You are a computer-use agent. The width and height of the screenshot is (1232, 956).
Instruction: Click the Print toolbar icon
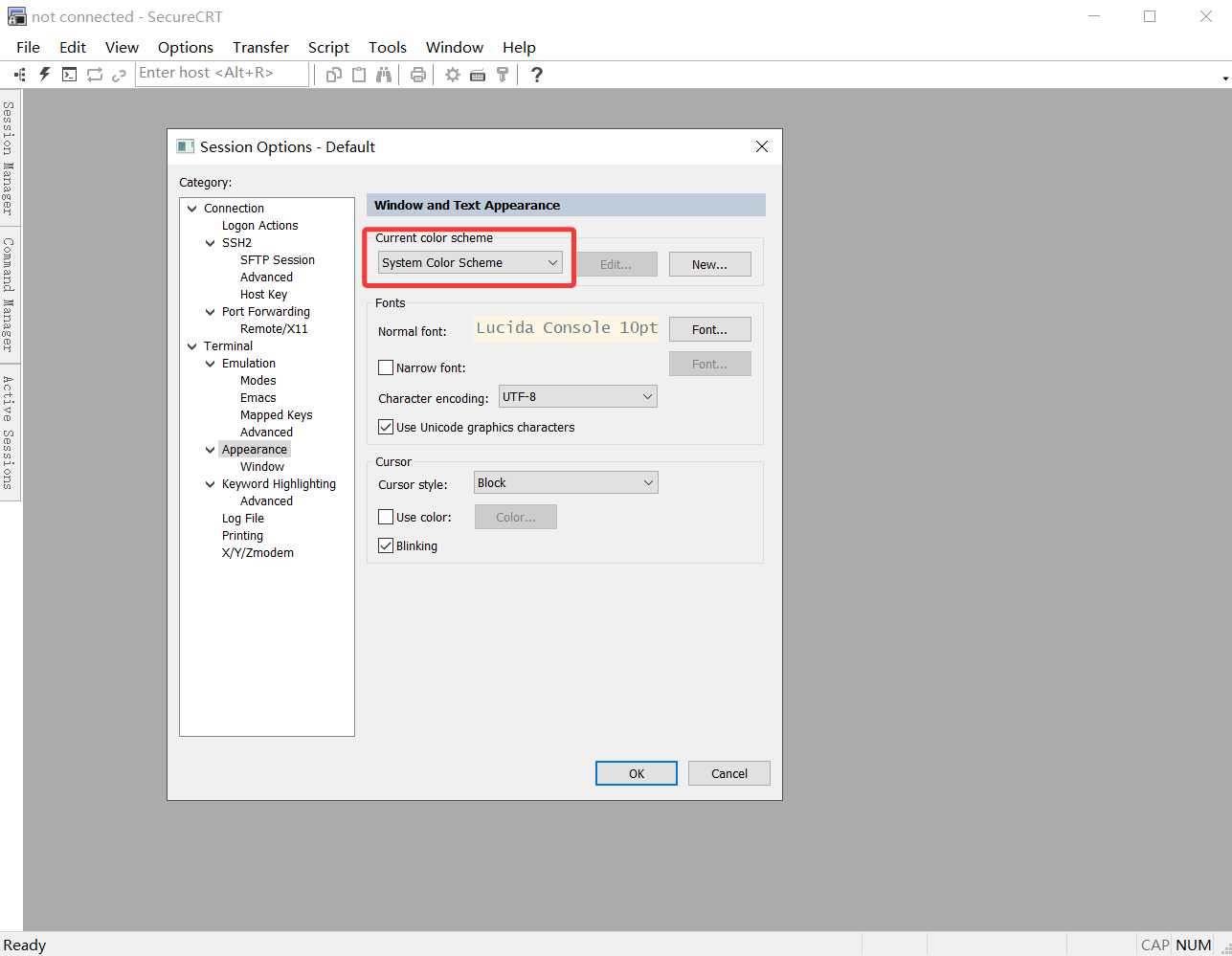point(417,75)
